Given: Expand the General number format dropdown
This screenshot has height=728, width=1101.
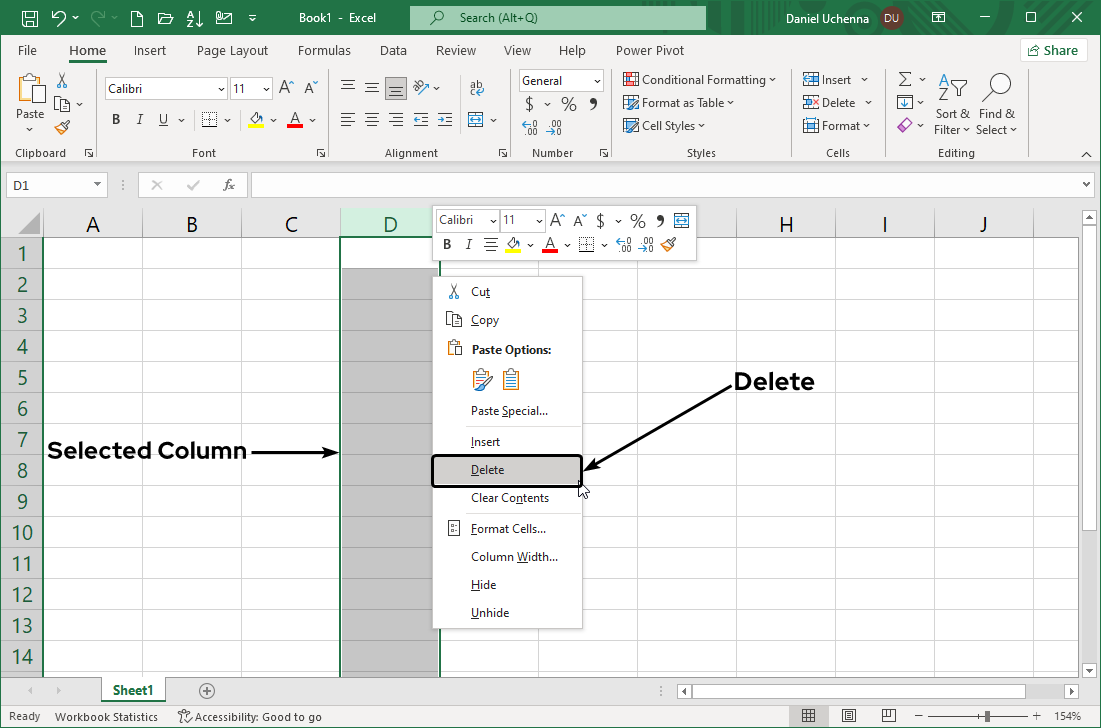Looking at the screenshot, I should click(596, 80).
